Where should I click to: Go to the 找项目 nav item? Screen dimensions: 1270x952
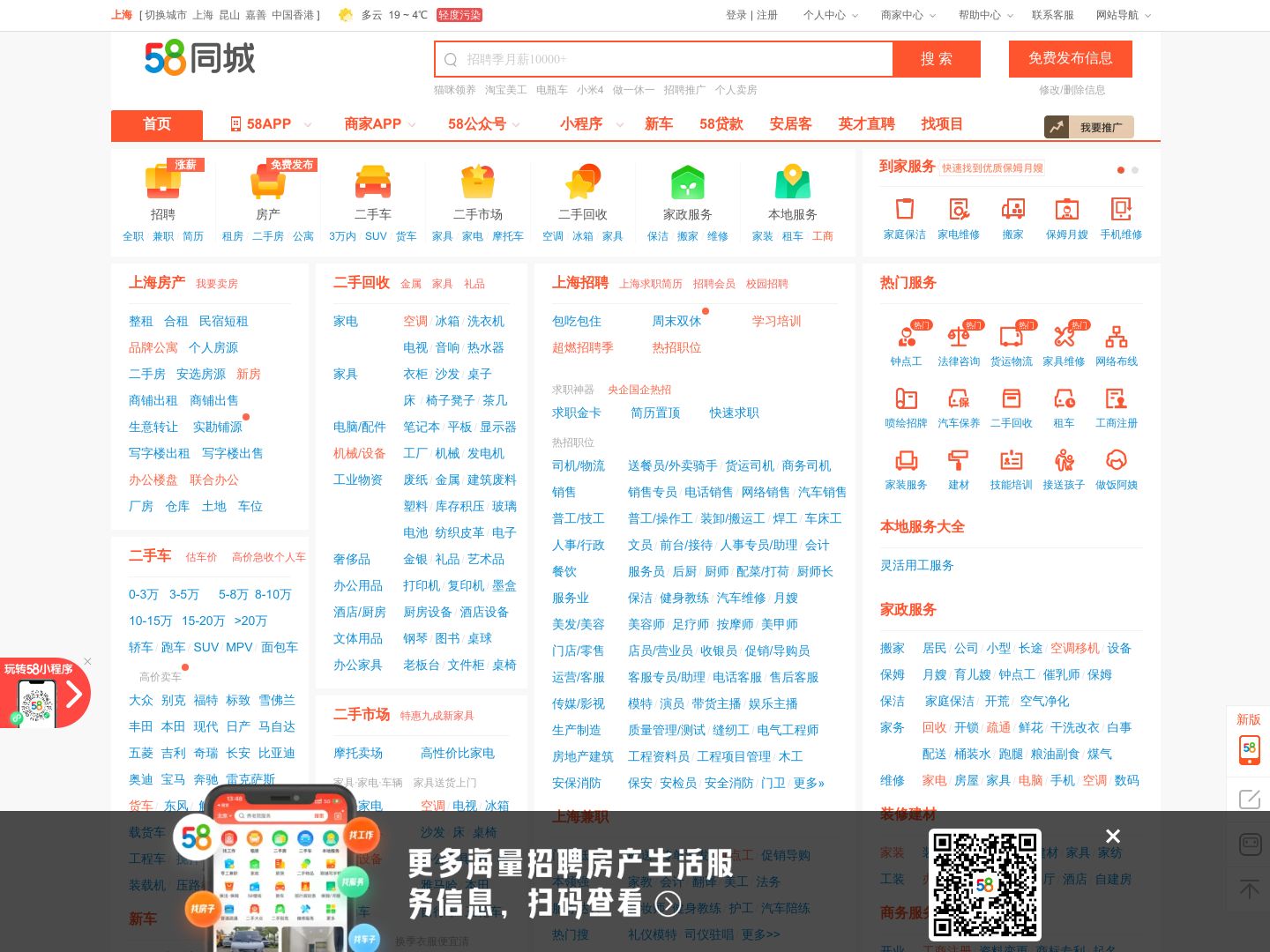942,124
